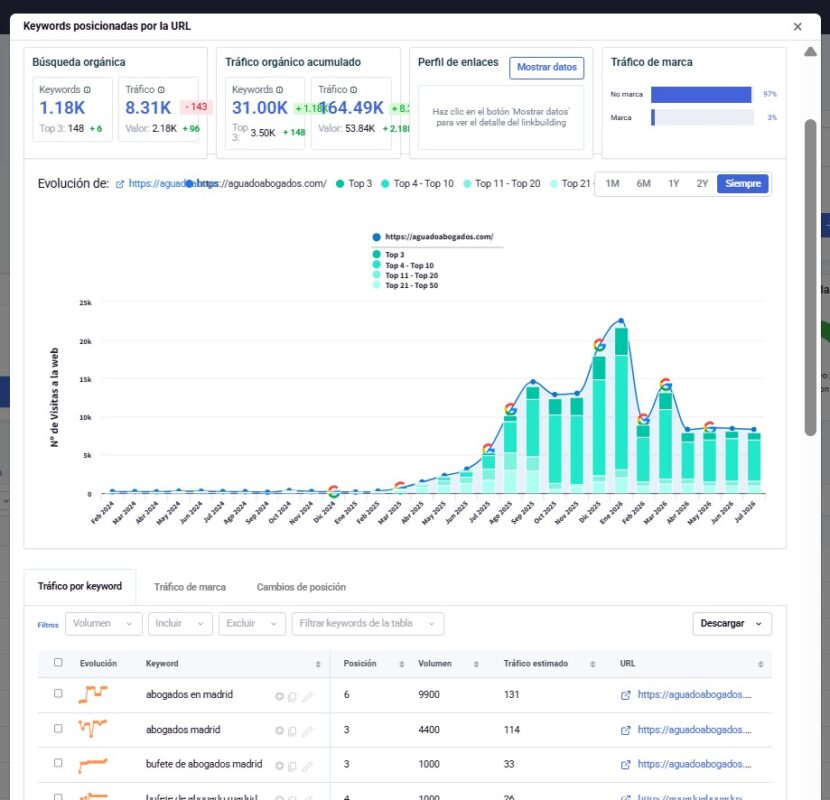Check the abogados madrid row checkbox
The width and height of the screenshot is (830, 800).
(58, 729)
